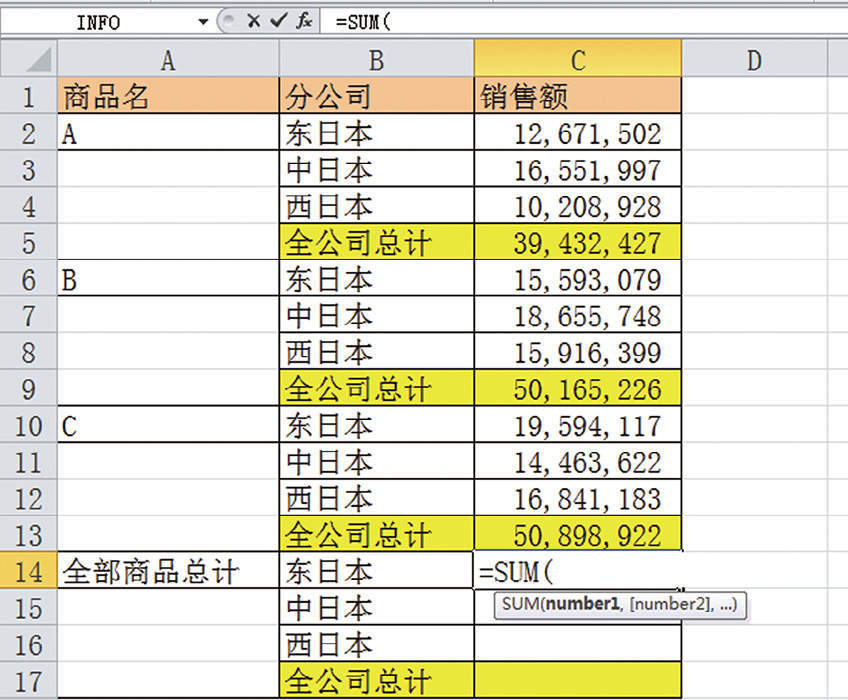The height and width of the screenshot is (700, 848).
Task: Select the 全部商品总计 cell
Action: (167, 571)
